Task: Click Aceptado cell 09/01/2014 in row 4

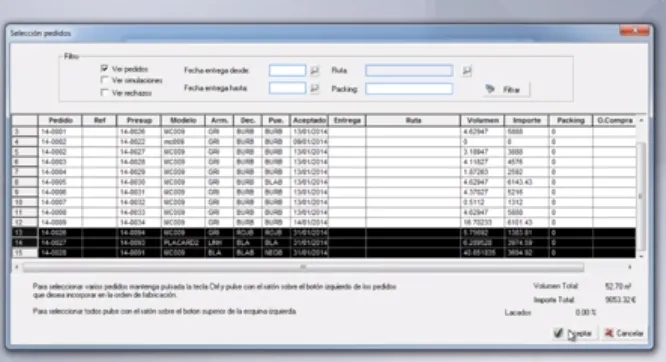Action: [309, 141]
